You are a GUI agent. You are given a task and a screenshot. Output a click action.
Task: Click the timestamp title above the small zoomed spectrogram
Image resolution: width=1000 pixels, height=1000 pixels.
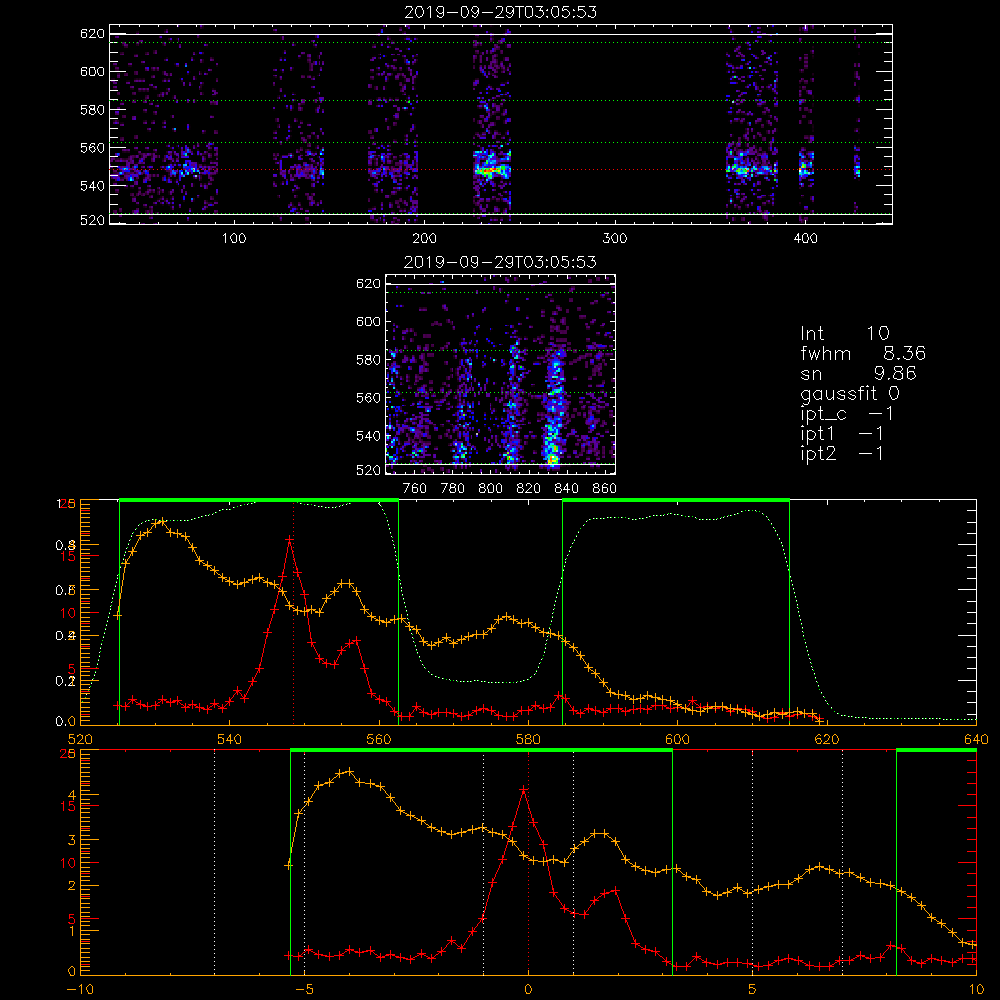pyautogui.click(x=501, y=262)
